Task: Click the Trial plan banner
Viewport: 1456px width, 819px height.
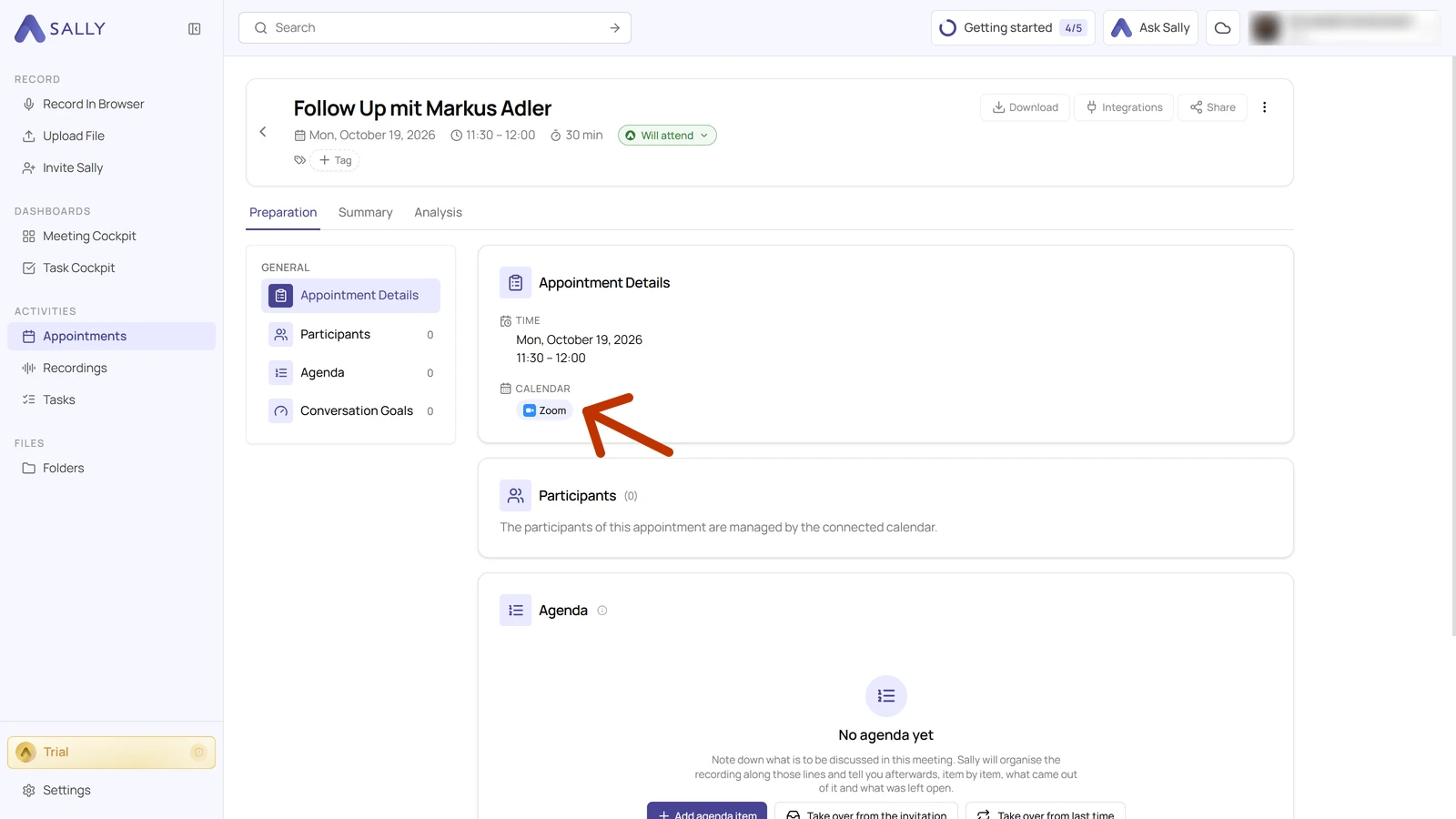Action: click(x=112, y=753)
